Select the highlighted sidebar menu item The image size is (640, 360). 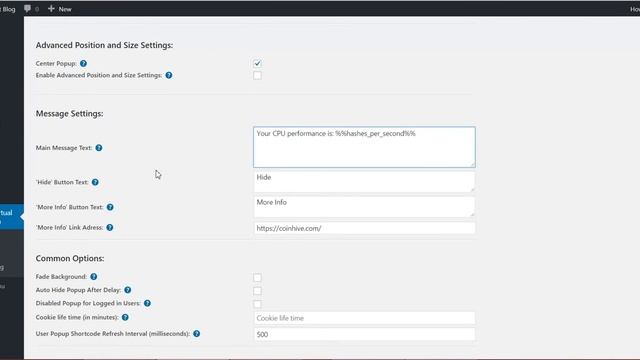point(11,217)
